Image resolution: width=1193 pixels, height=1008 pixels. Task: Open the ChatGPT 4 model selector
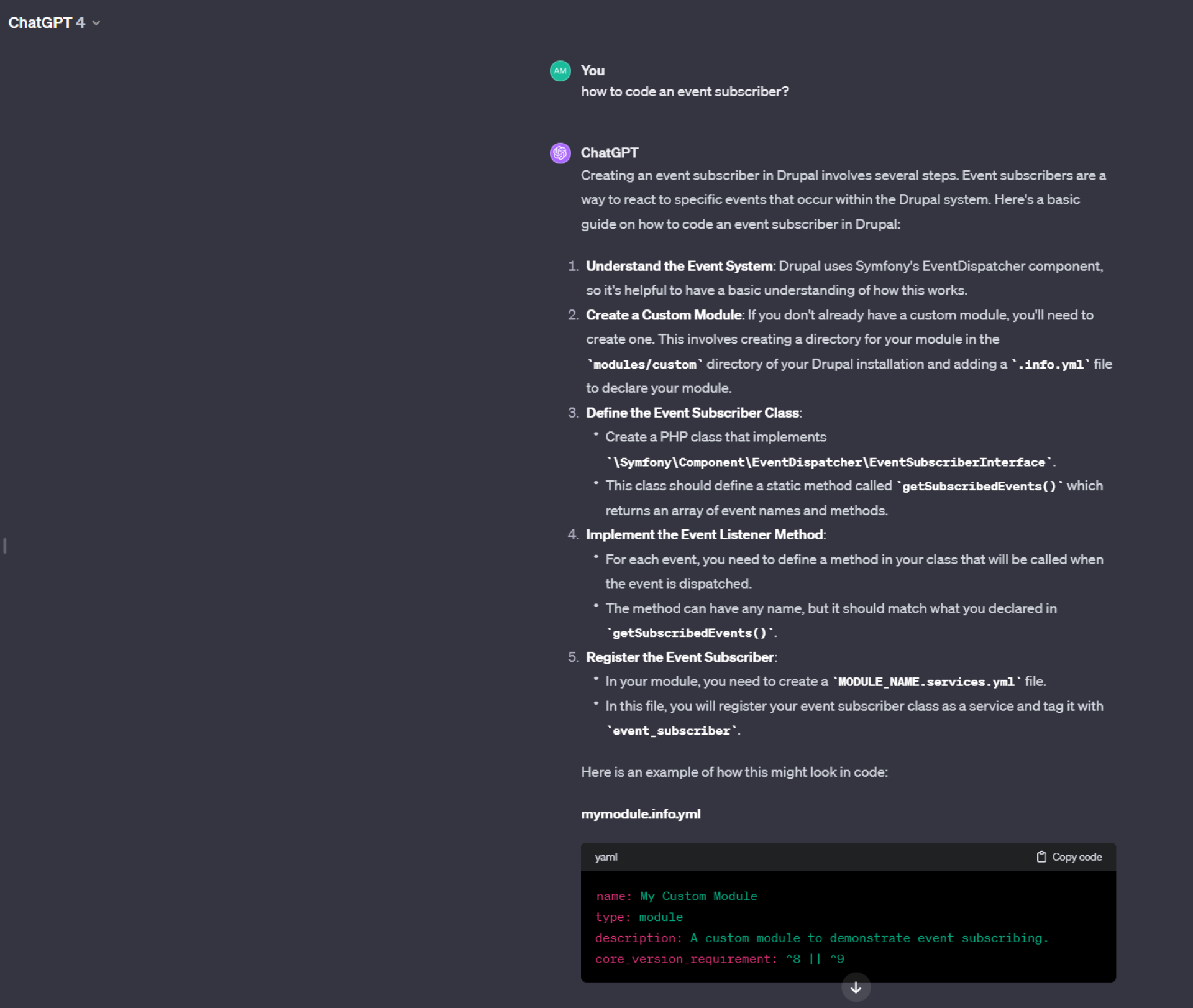(x=54, y=22)
